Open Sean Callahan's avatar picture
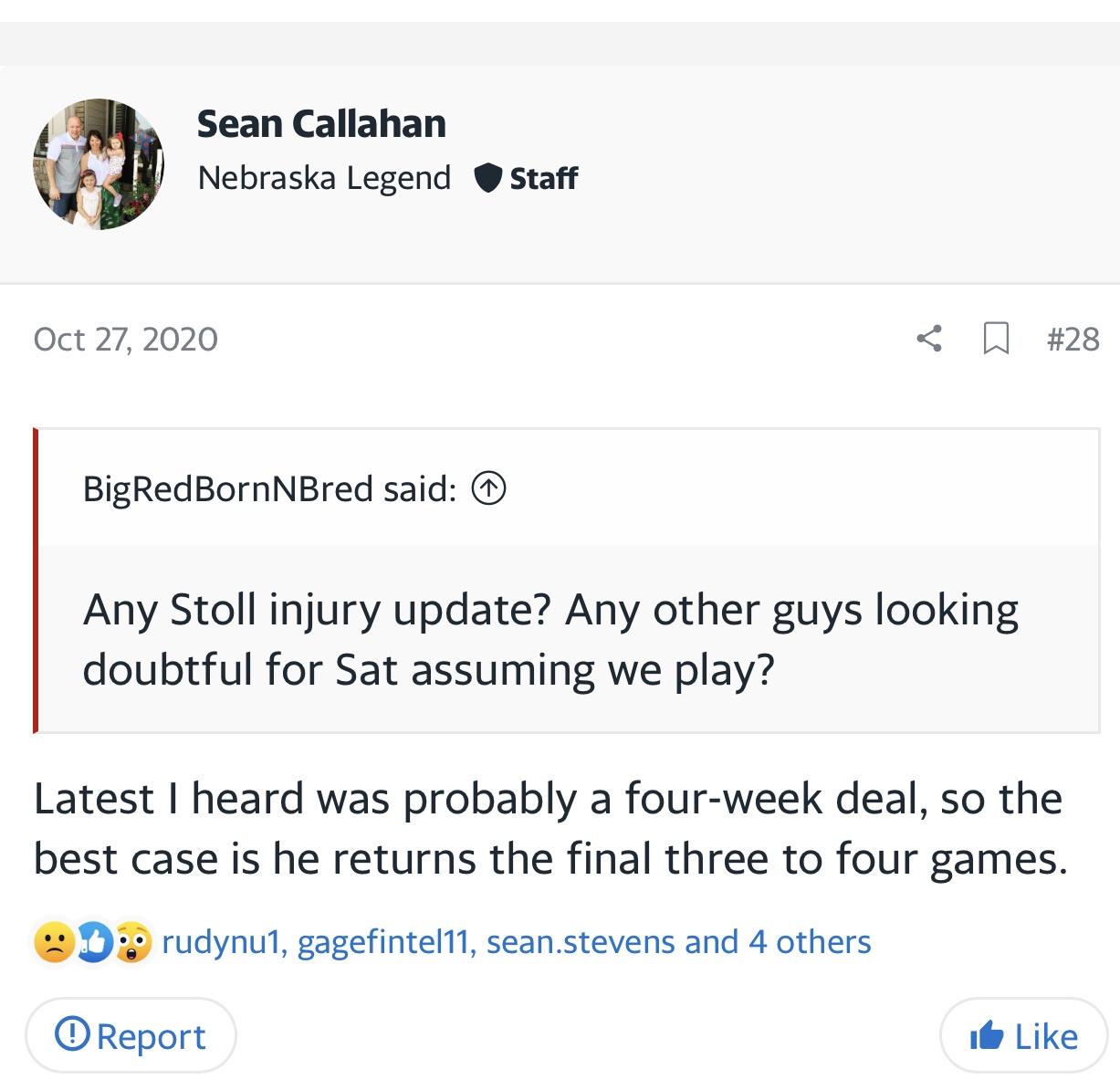This screenshot has width=1120, height=1090. [99, 163]
